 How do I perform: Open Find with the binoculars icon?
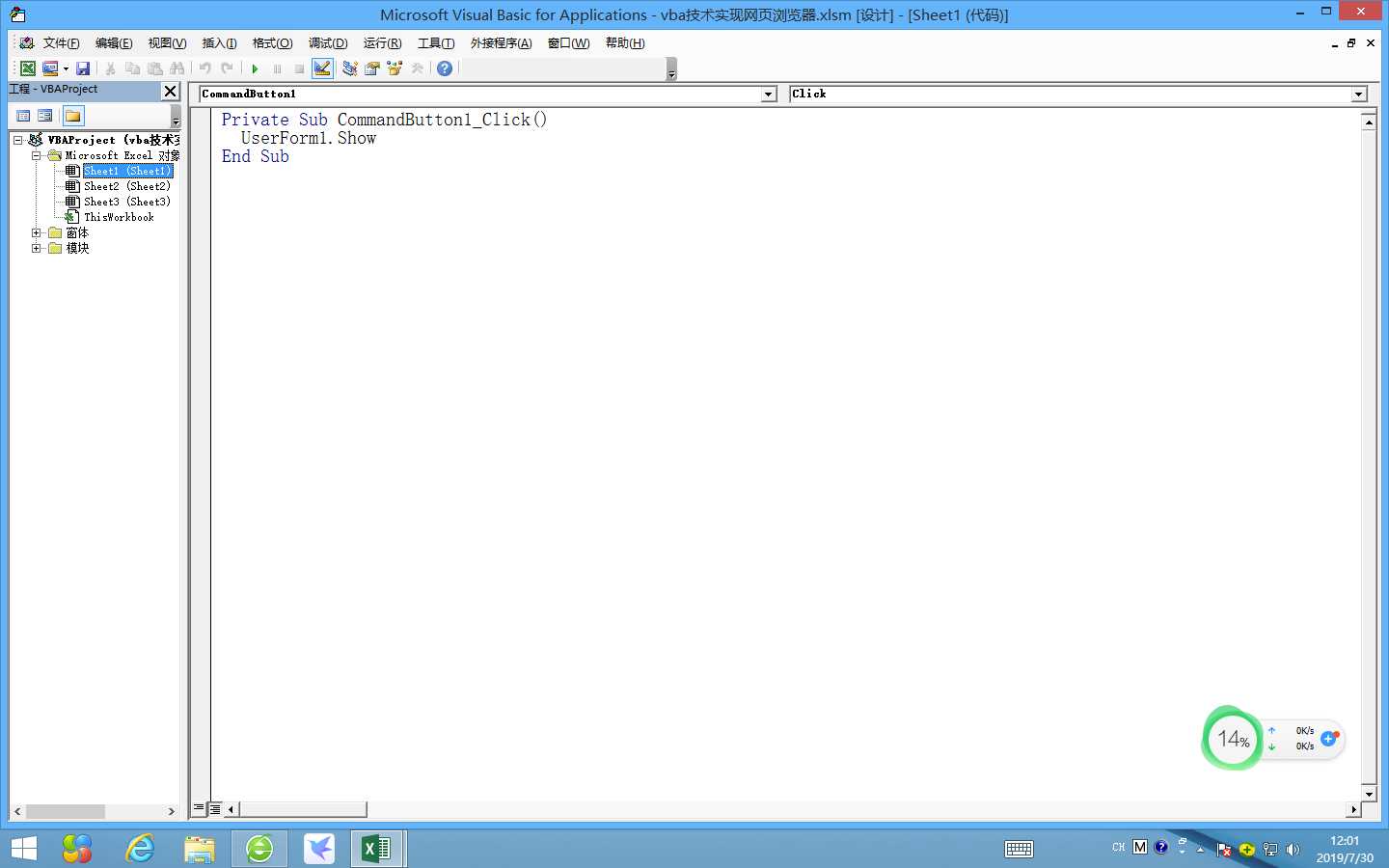pyautogui.click(x=177, y=68)
